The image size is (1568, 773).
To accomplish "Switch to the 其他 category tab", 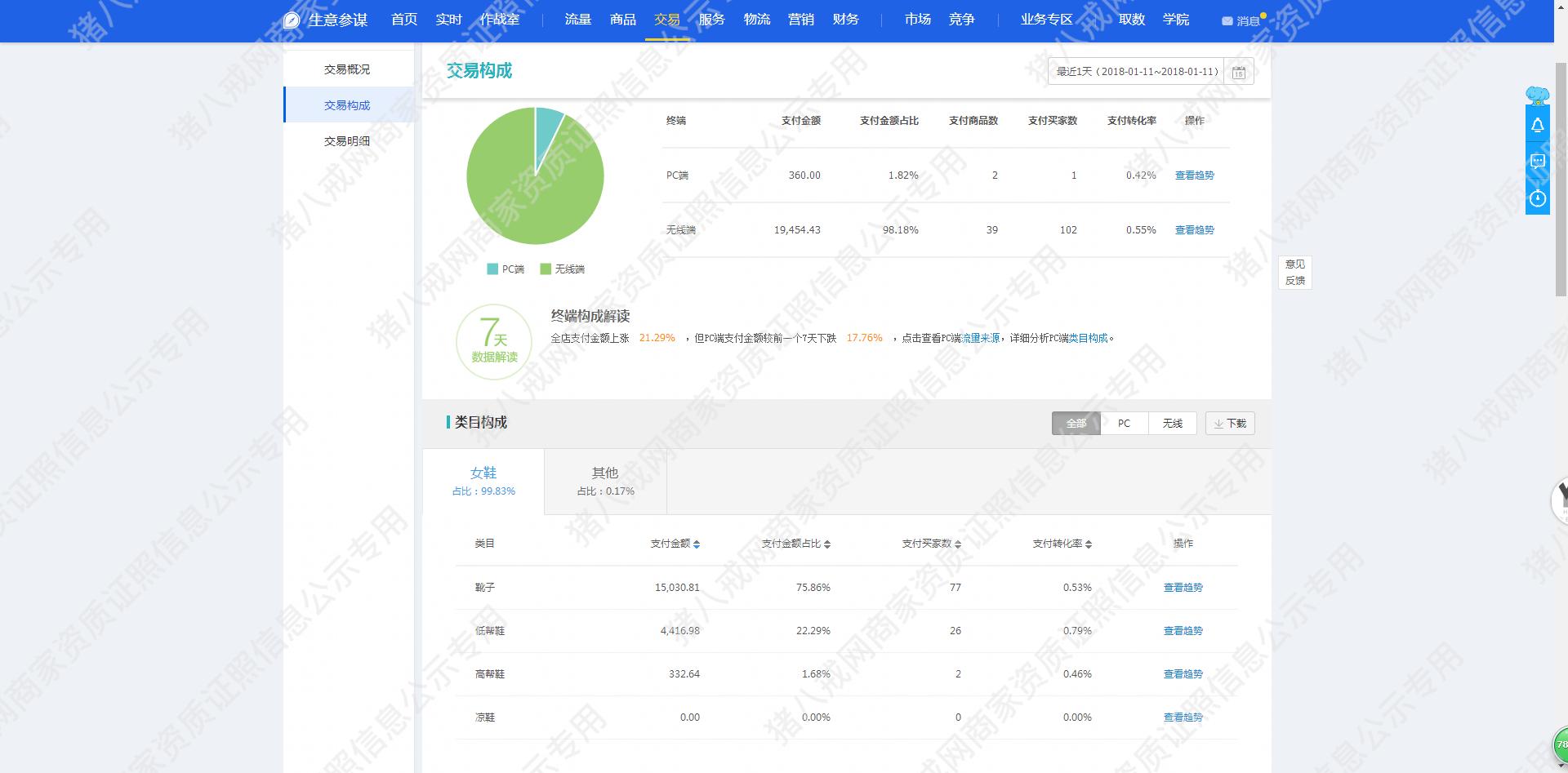I will pos(605,482).
